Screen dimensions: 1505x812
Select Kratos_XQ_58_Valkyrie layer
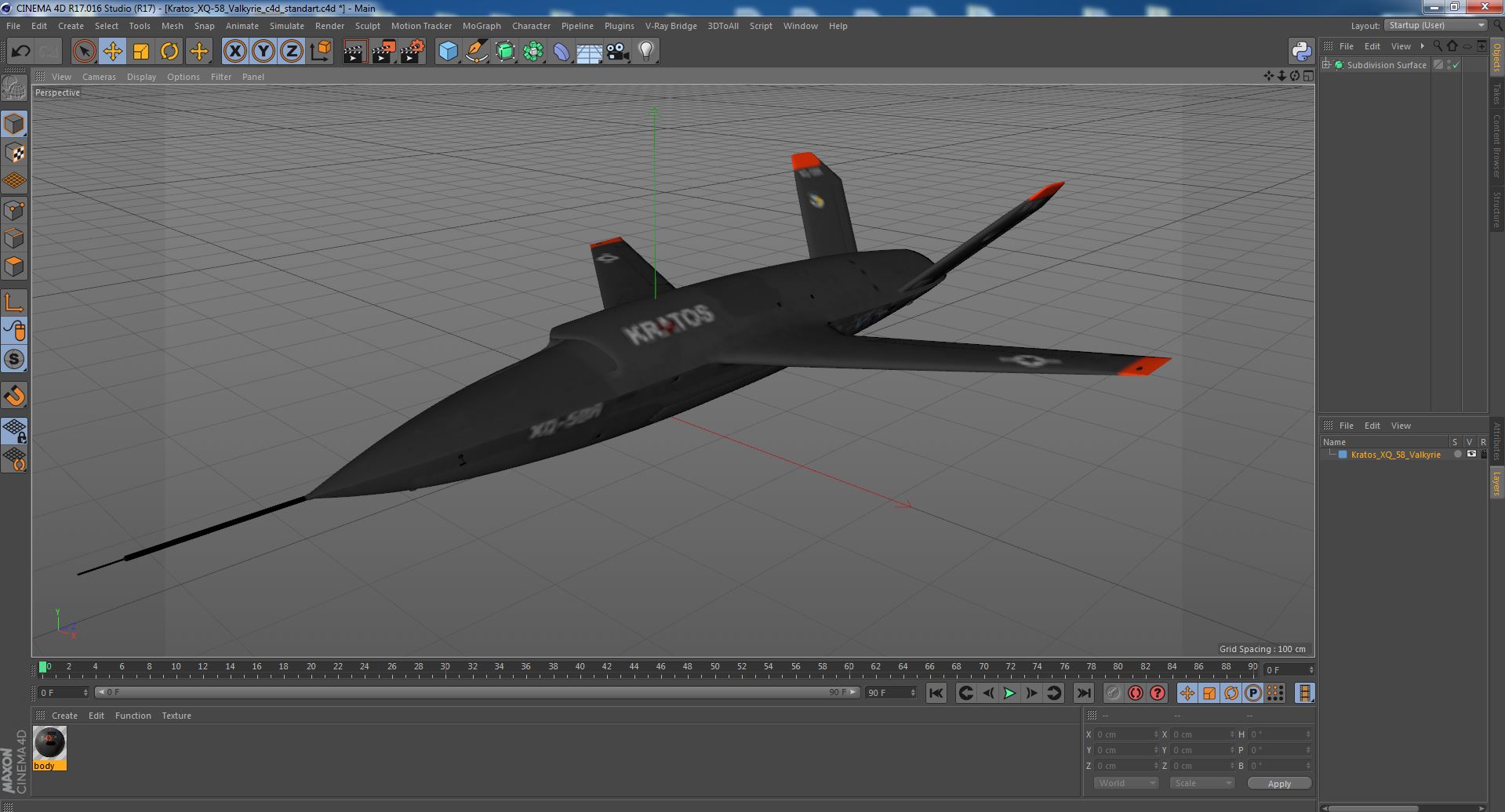pos(1395,455)
